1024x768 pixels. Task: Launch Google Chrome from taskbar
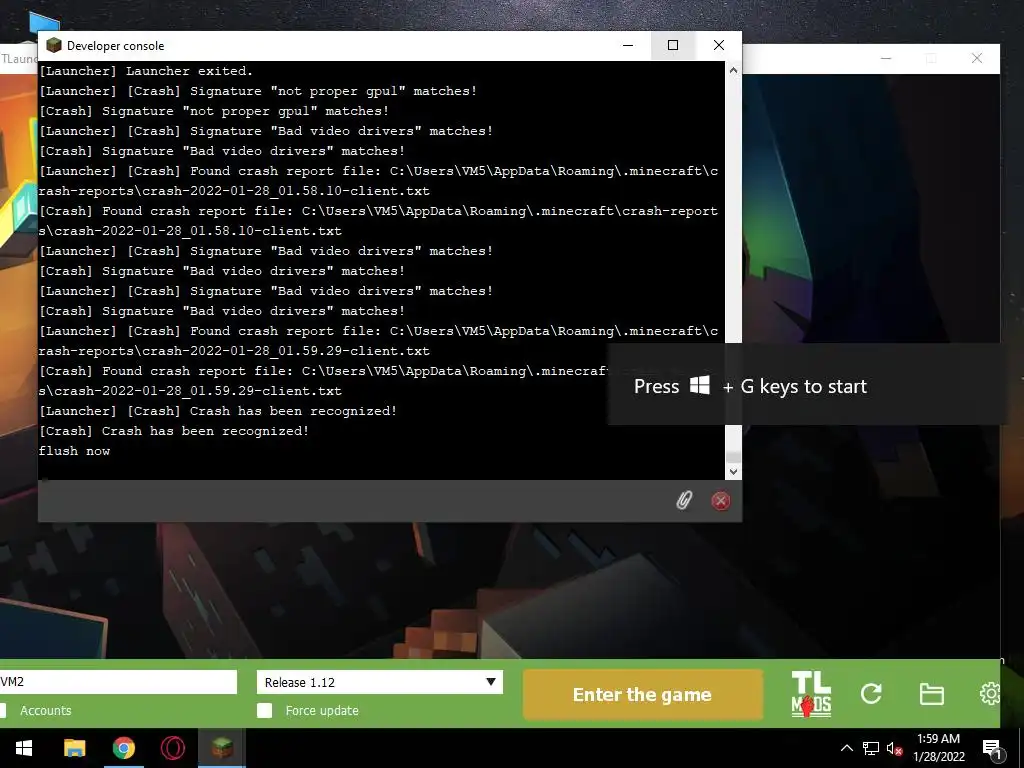tap(123, 748)
